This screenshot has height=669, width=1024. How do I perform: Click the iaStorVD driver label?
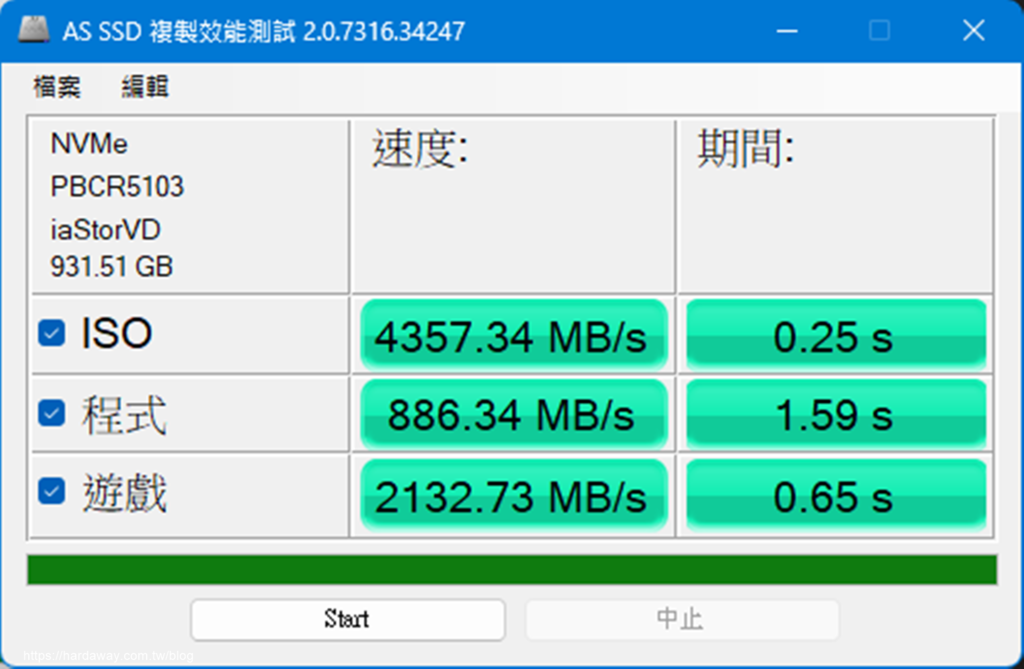104,229
